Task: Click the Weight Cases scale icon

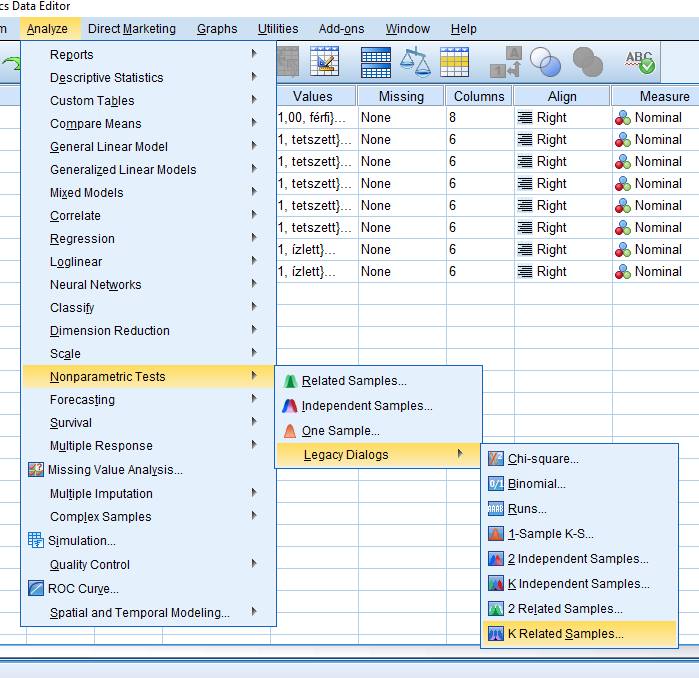Action: pyautogui.click(x=415, y=62)
